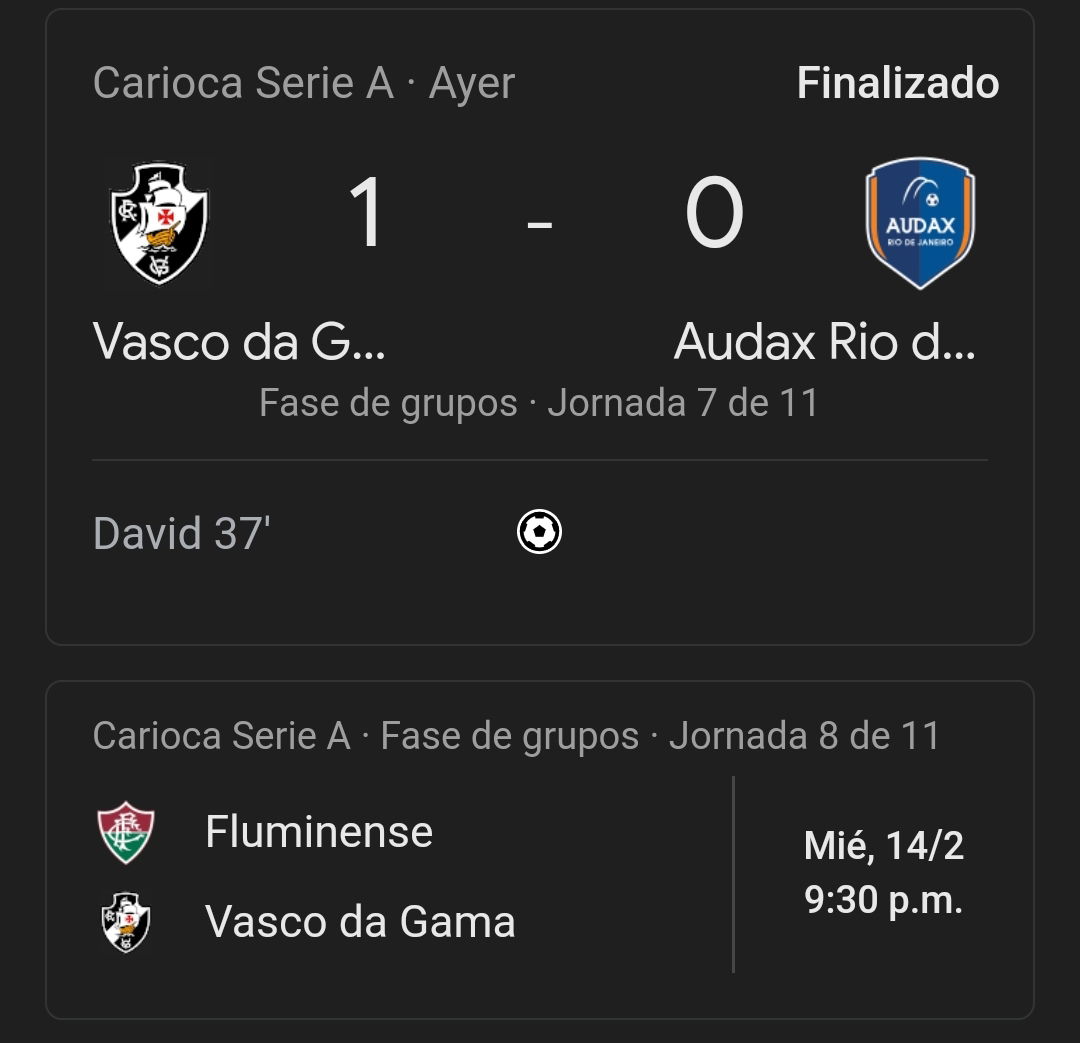Screen dimensions: 1080x1043
Task: Click the Carioca Serie A · Ayer header
Action: pyautogui.click(x=304, y=83)
